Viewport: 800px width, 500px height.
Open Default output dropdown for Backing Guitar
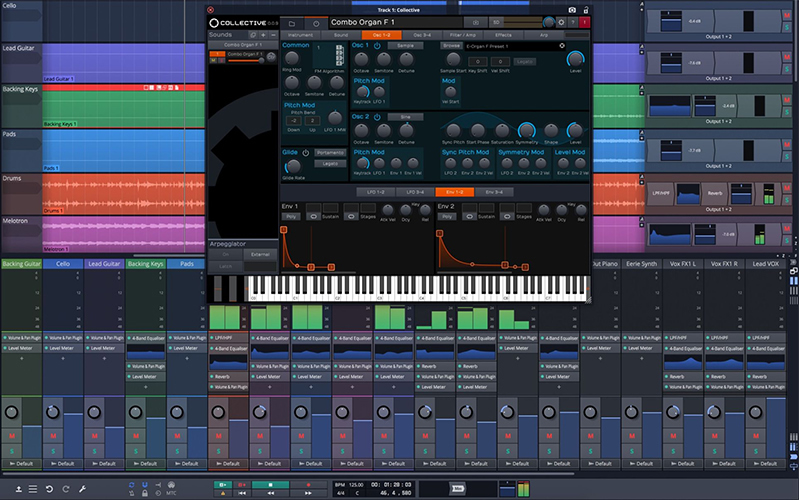pyautogui.click(x=21, y=464)
